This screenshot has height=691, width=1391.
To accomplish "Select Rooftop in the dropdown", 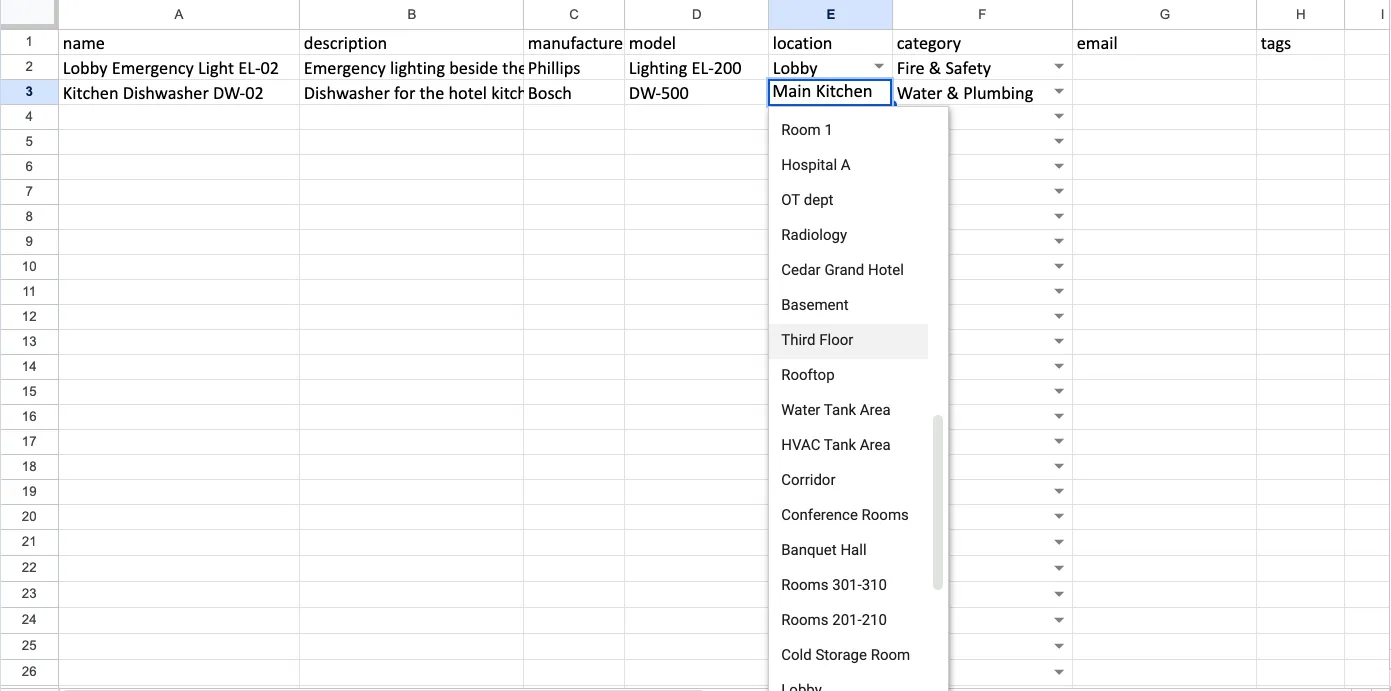I will coord(849,375).
